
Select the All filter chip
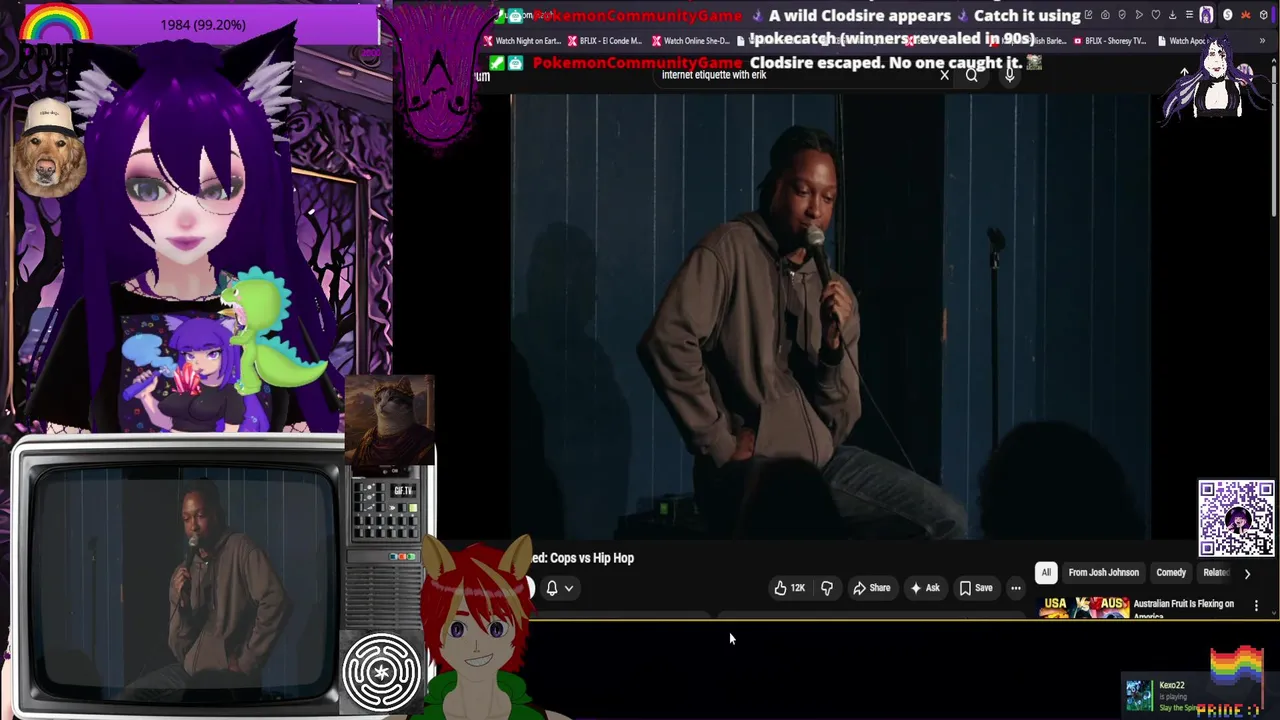(x=1046, y=573)
